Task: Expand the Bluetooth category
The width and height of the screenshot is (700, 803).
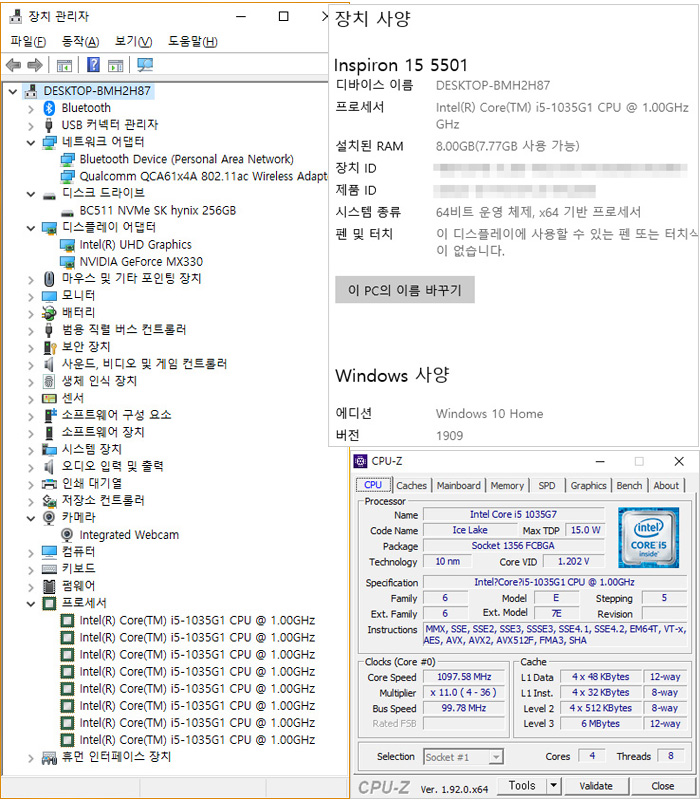Action: click(x=31, y=109)
